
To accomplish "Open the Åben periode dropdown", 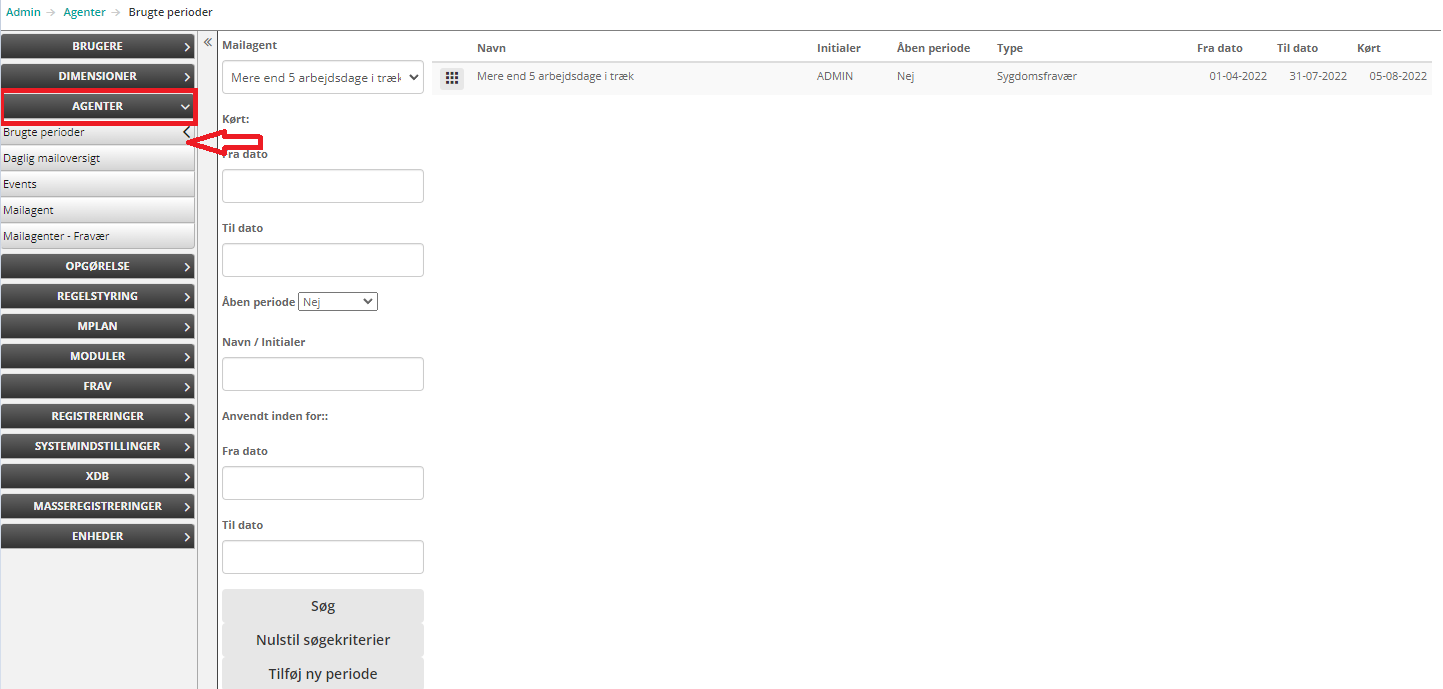I will [x=338, y=302].
